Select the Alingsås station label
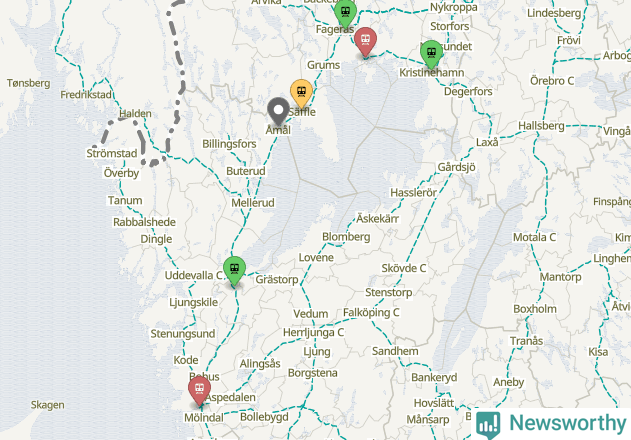Viewport: 631px width, 440px height. click(260, 364)
